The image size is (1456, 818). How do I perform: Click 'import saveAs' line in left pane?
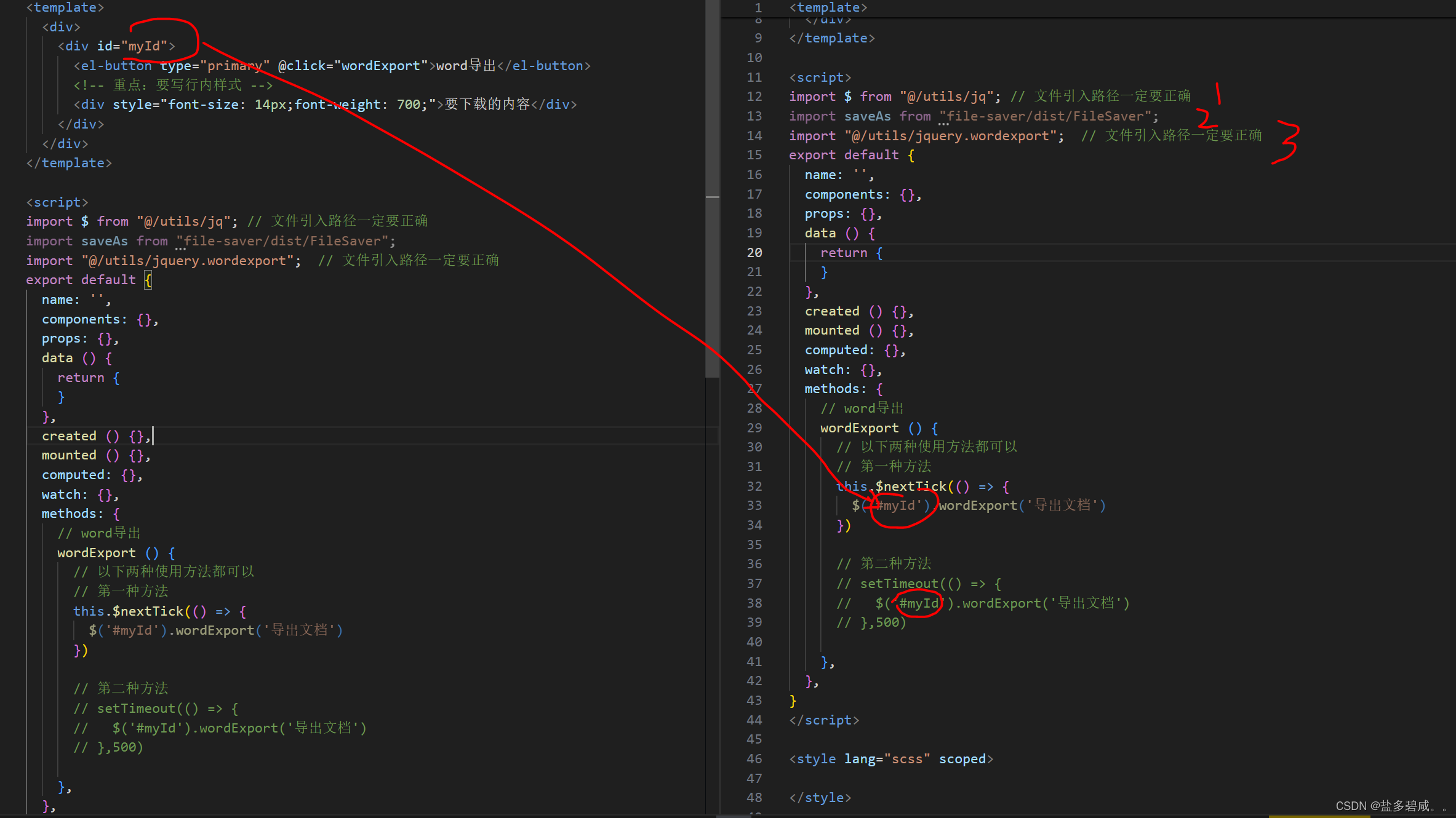click(x=210, y=241)
